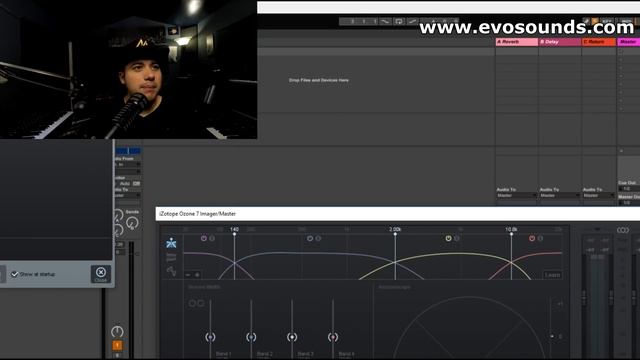640x360 pixels.
Task: Select the Imager module icon in Ozone
Action: (x=171, y=243)
